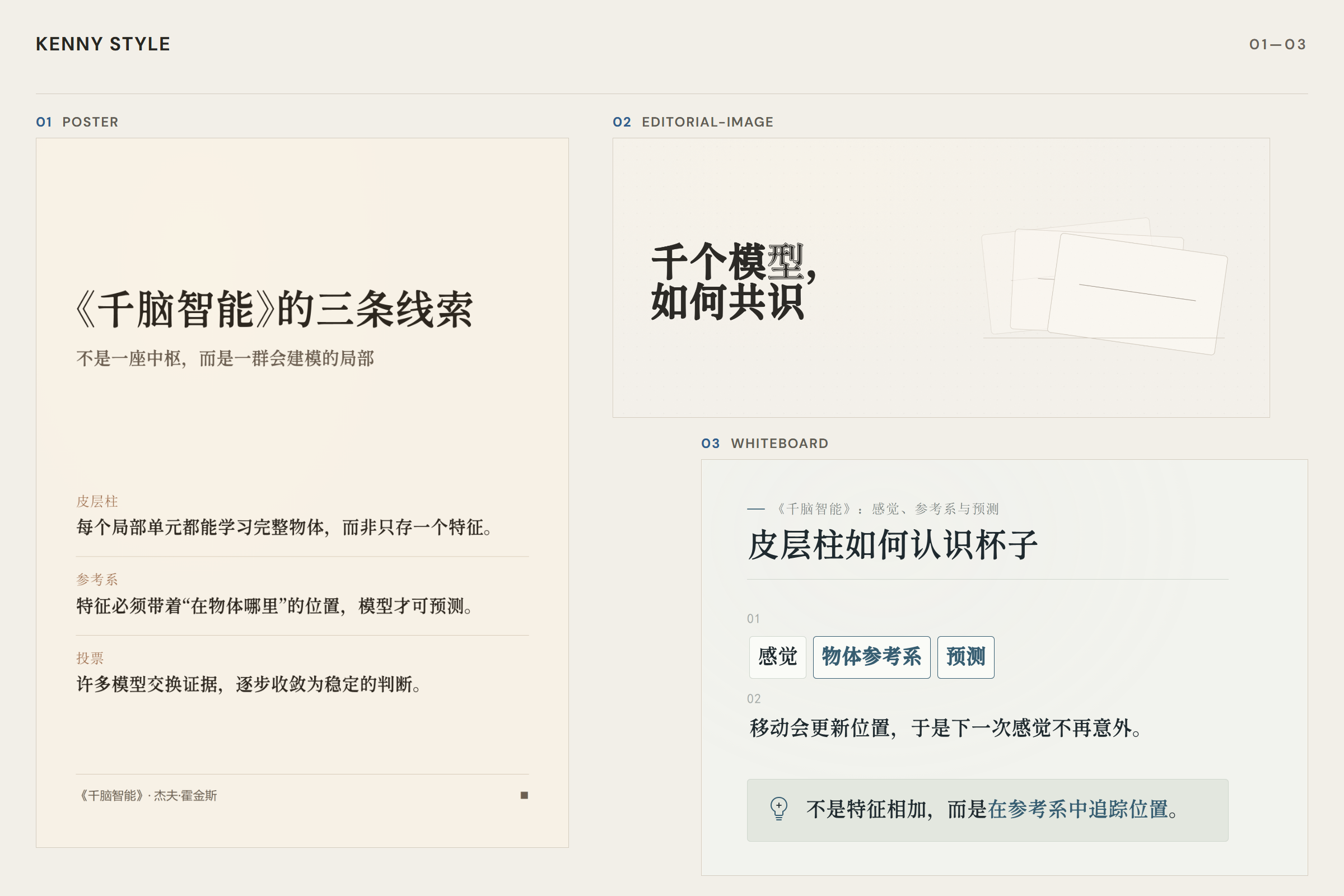Click the line 许多模型交换证据，逐步收敛为稳定的判断

tap(249, 684)
